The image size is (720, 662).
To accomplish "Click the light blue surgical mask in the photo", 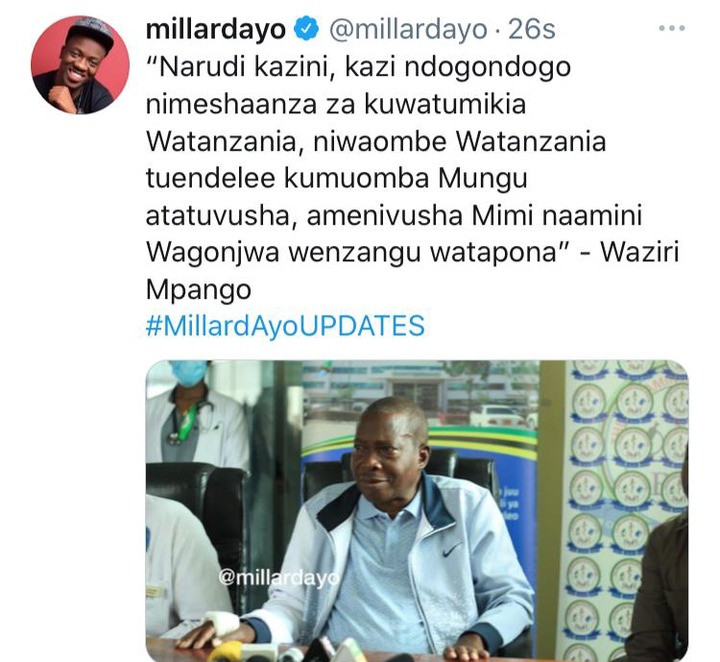I will pos(189,373).
